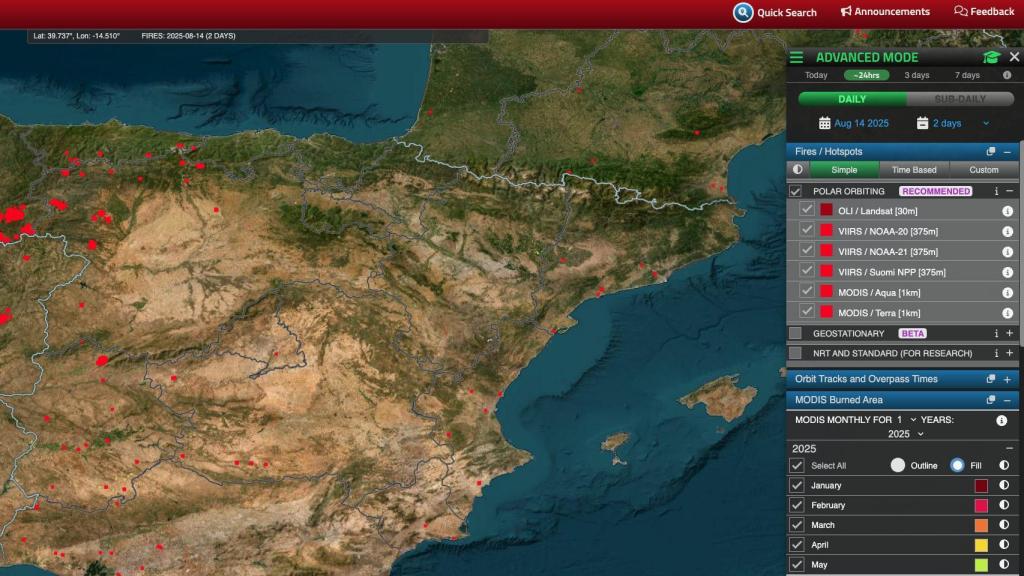Image resolution: width=1024 pixels, height=576 pixels.
Task: Click the duplicate icon on Fires/Hotspots header
Action: pos(991,151)
